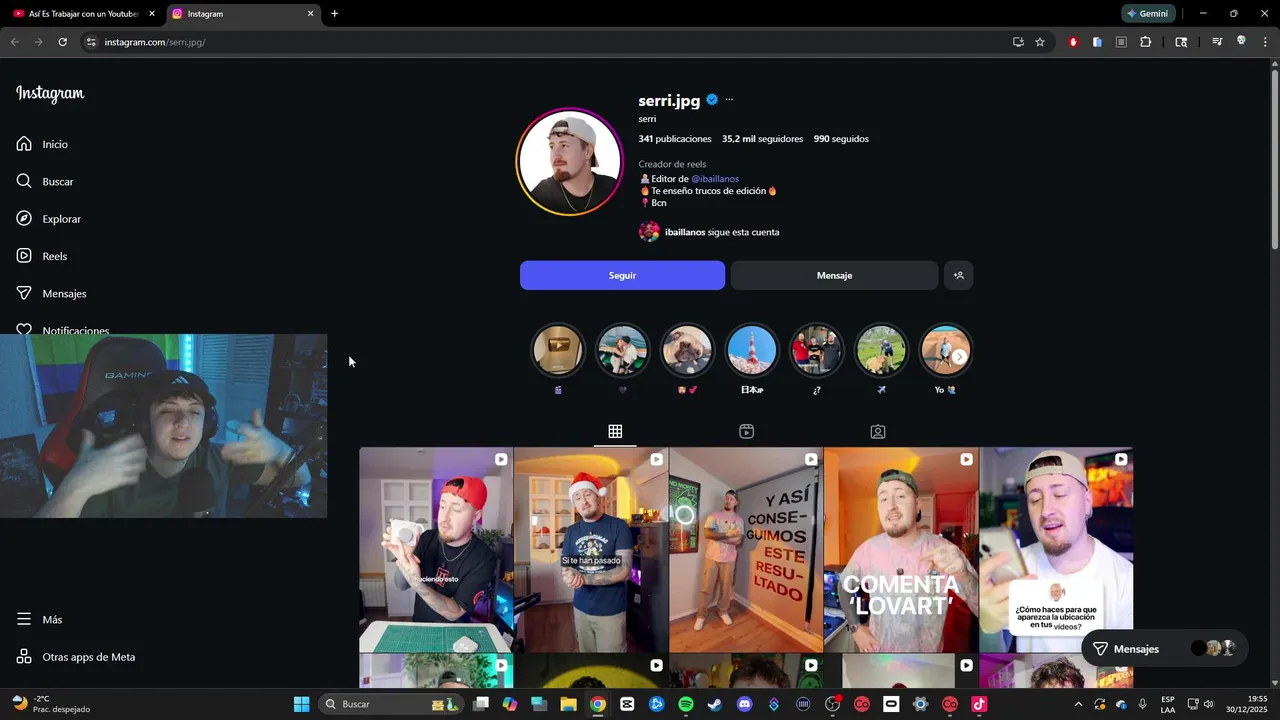The height and width of the screenshot is (720, 1280).
Task: Open profile options three-dots menu
Action: click(x=729, y=100)
